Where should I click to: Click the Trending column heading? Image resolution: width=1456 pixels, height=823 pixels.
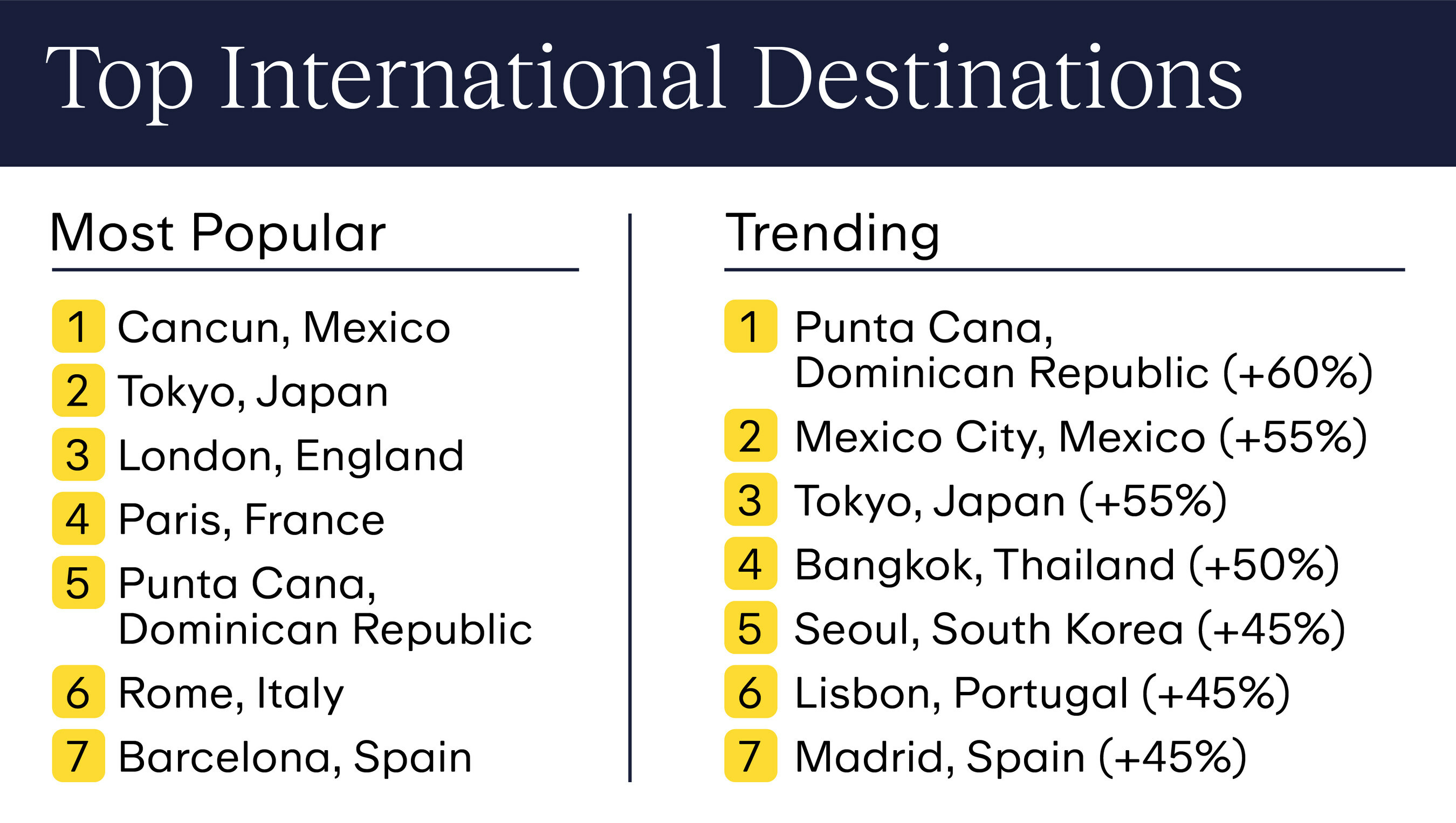click(x=832, y=233)
